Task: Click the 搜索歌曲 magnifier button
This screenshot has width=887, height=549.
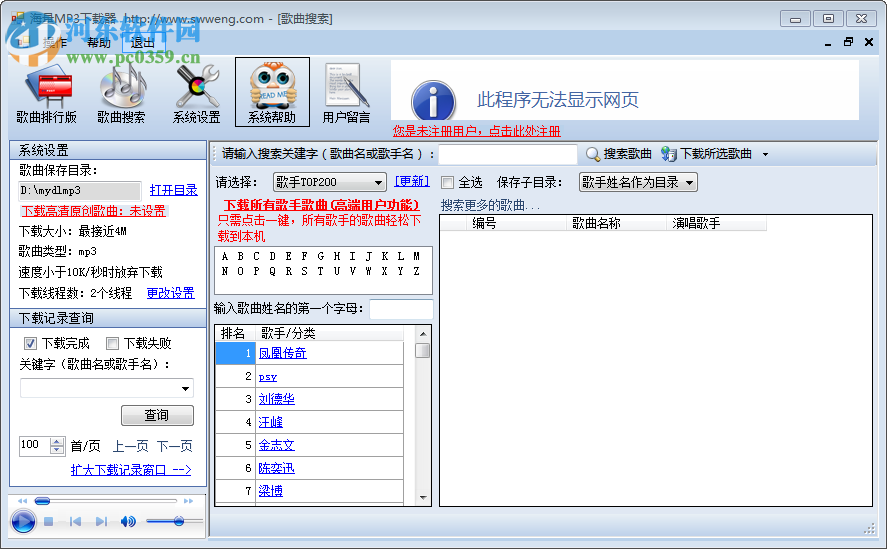Action: click(x=618, y=154)
